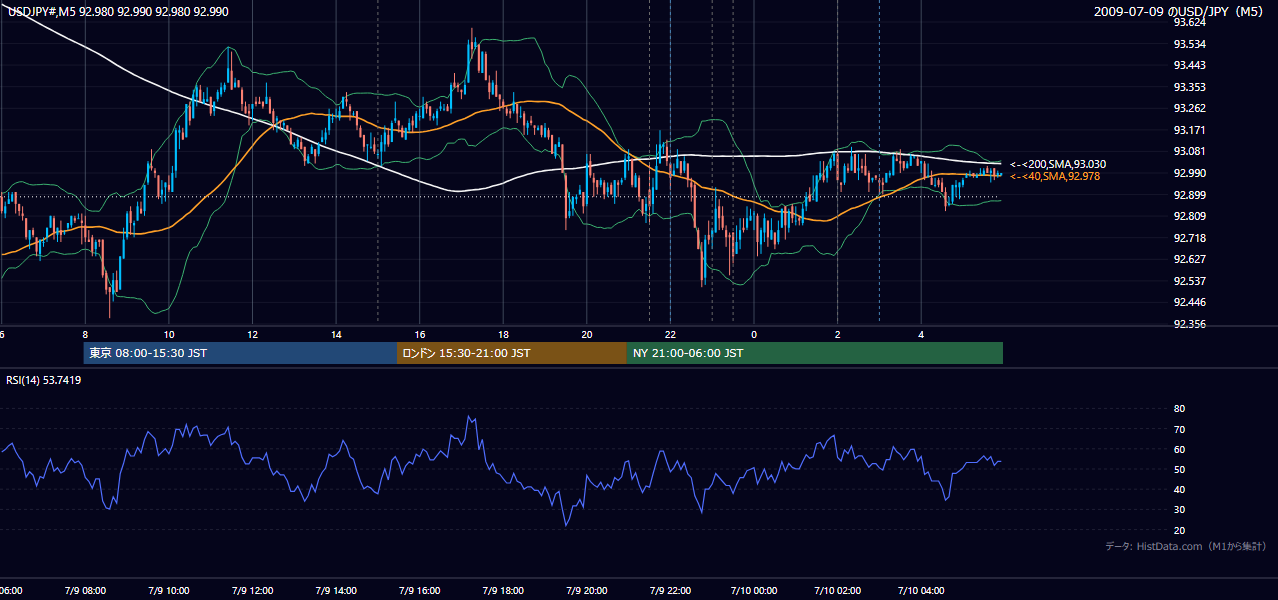Click the 30 level on the RSI scale
Viewport: 1278px width, 600px height.
[x=1179, y=510]
